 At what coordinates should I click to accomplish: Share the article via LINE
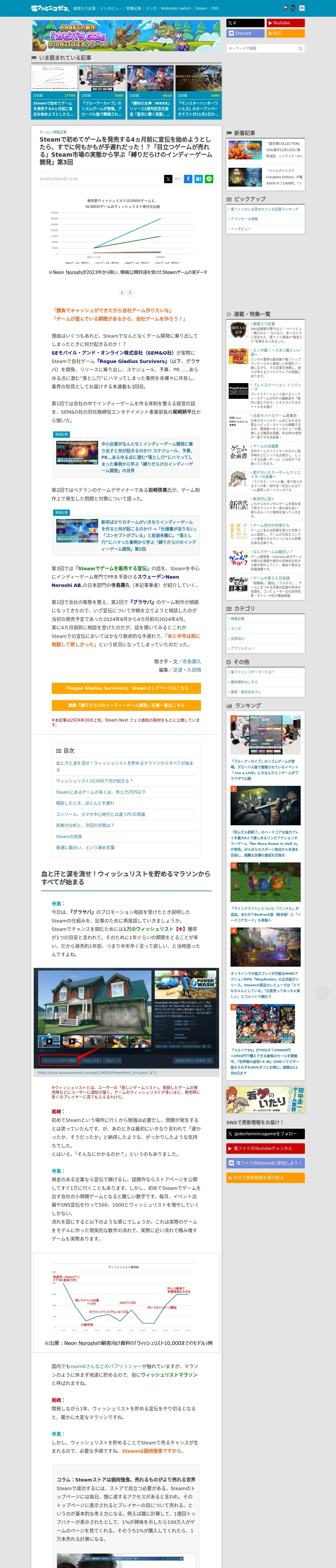click(x=209, y=179)
